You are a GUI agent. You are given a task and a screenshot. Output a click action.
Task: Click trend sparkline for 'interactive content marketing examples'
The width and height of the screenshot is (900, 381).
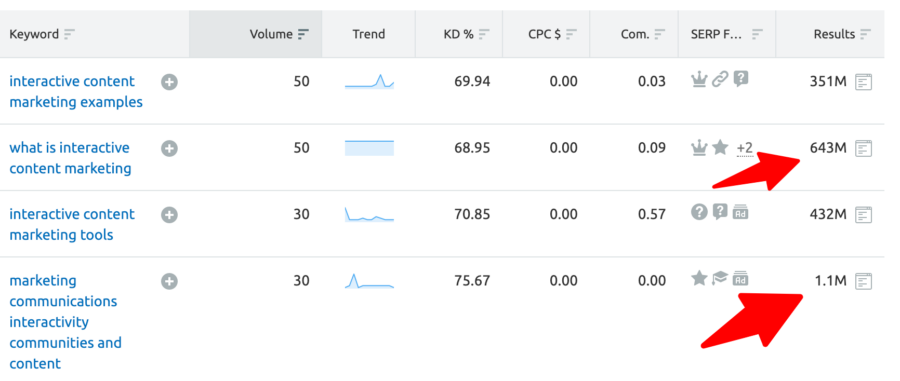(369, 81)
